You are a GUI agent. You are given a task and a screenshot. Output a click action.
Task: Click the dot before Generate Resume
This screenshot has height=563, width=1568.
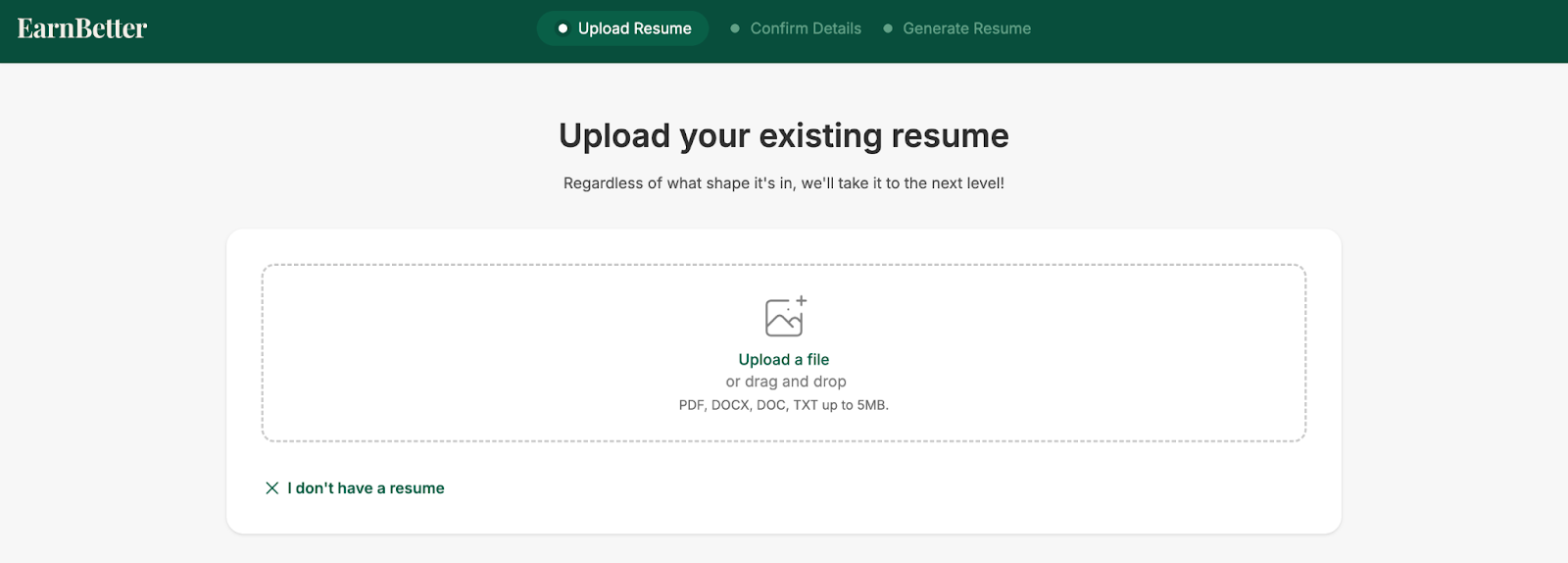[x=888, y=28]
